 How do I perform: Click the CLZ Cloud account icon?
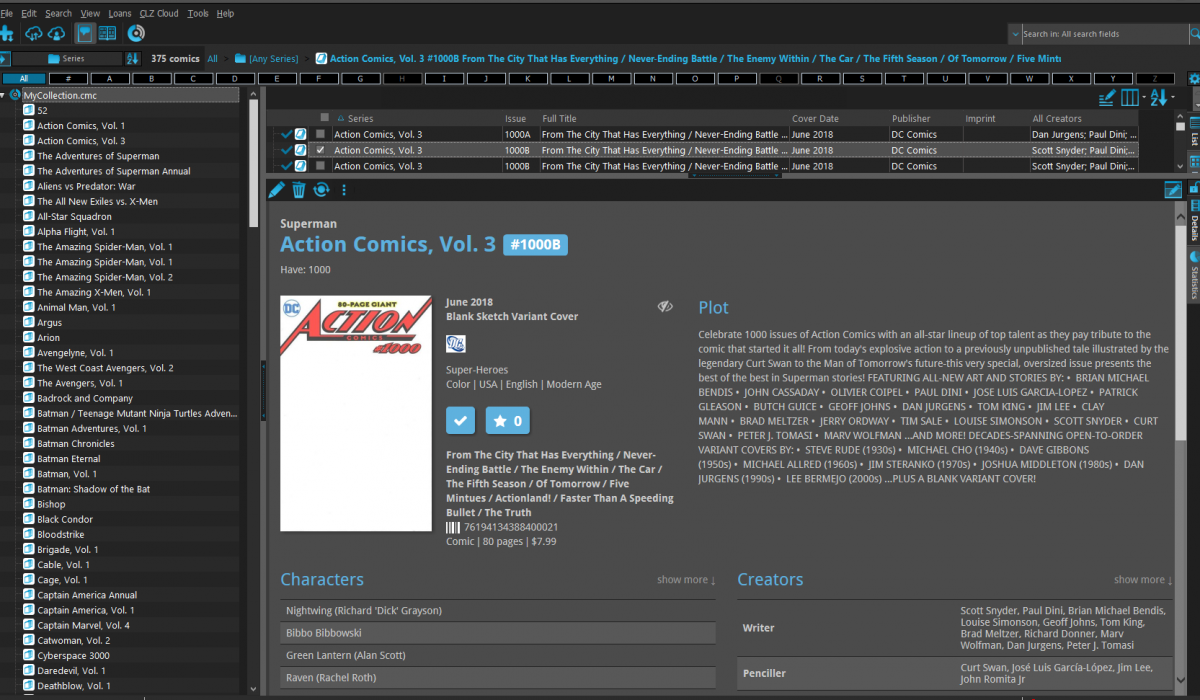[x=57, y=33]
